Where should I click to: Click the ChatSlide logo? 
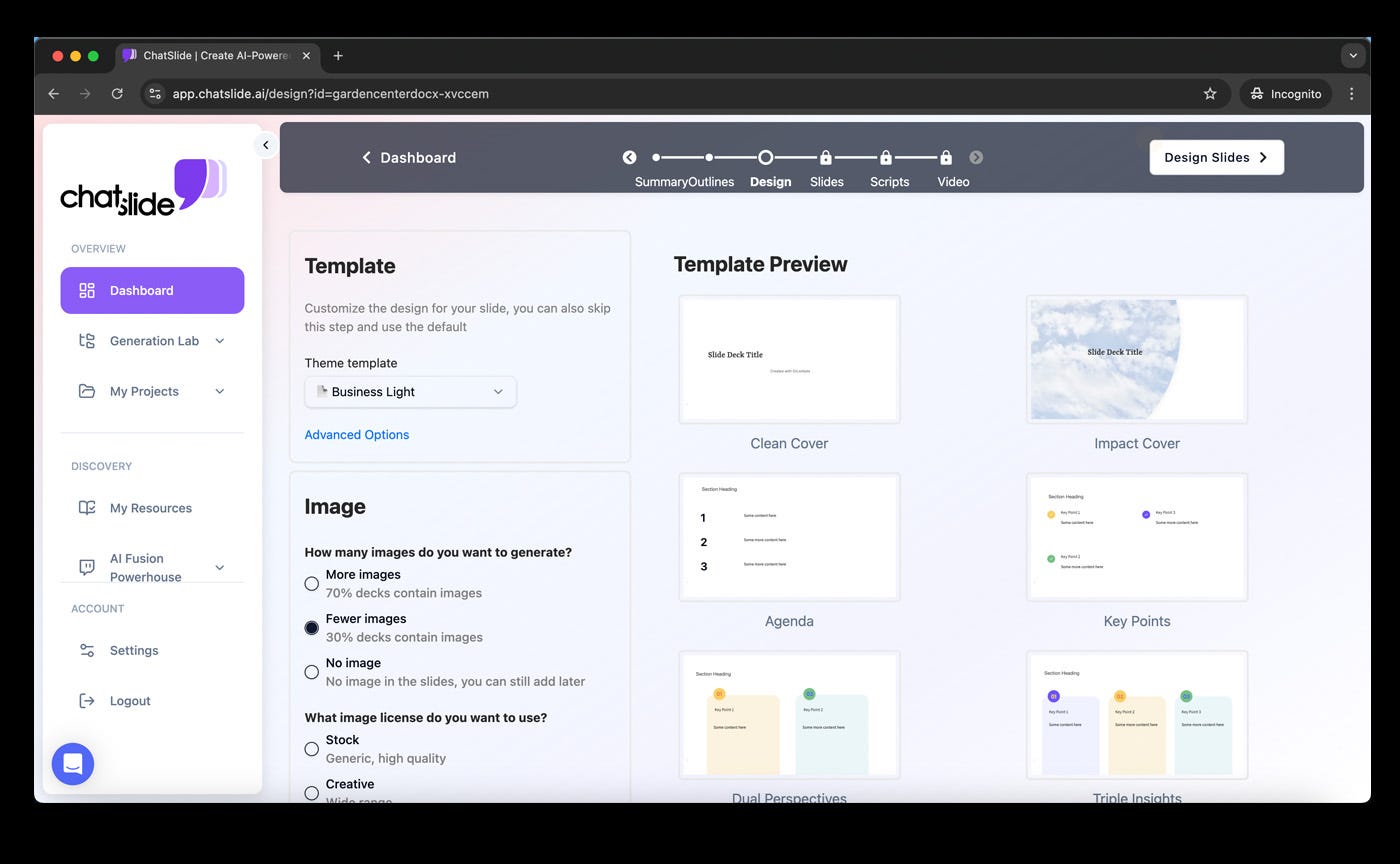pos(143,187)
